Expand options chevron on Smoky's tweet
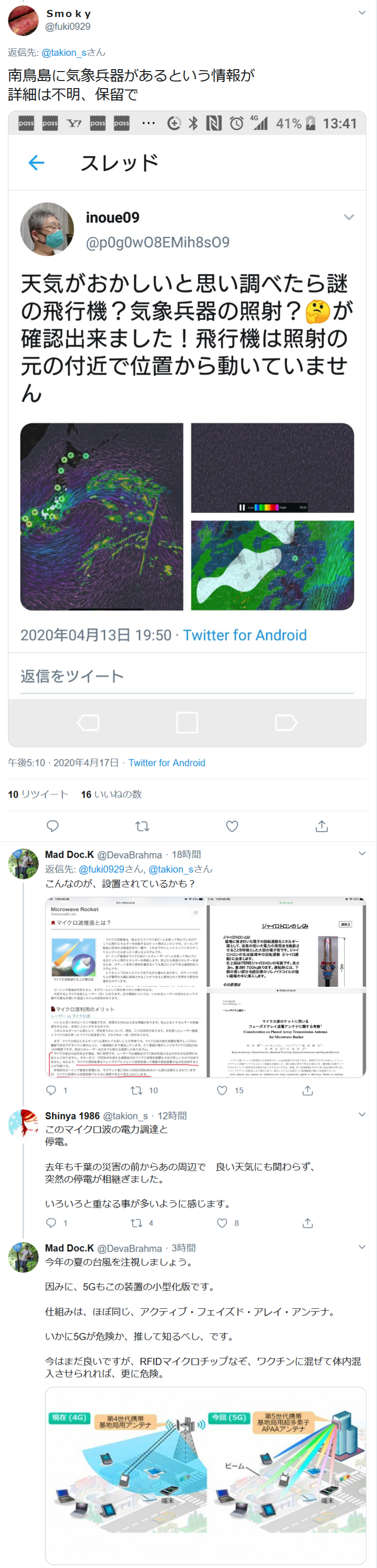This screenshot has width=377, height=1568. (x=362, y=12)
